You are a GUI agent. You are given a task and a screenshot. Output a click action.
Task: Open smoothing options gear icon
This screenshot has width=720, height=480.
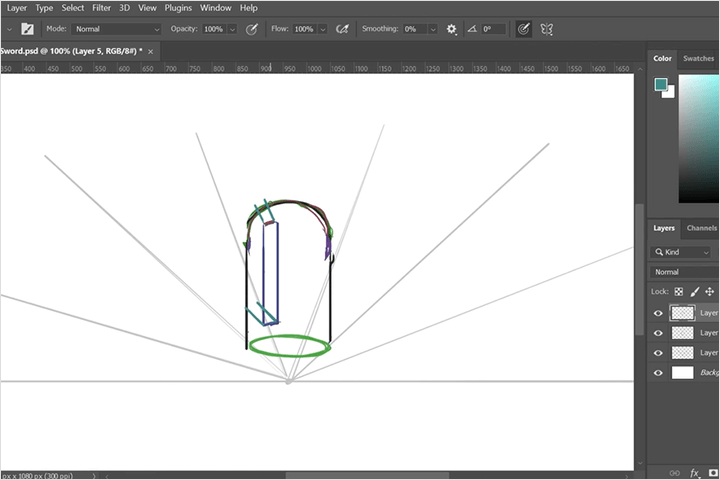click(x=451, y=29)
